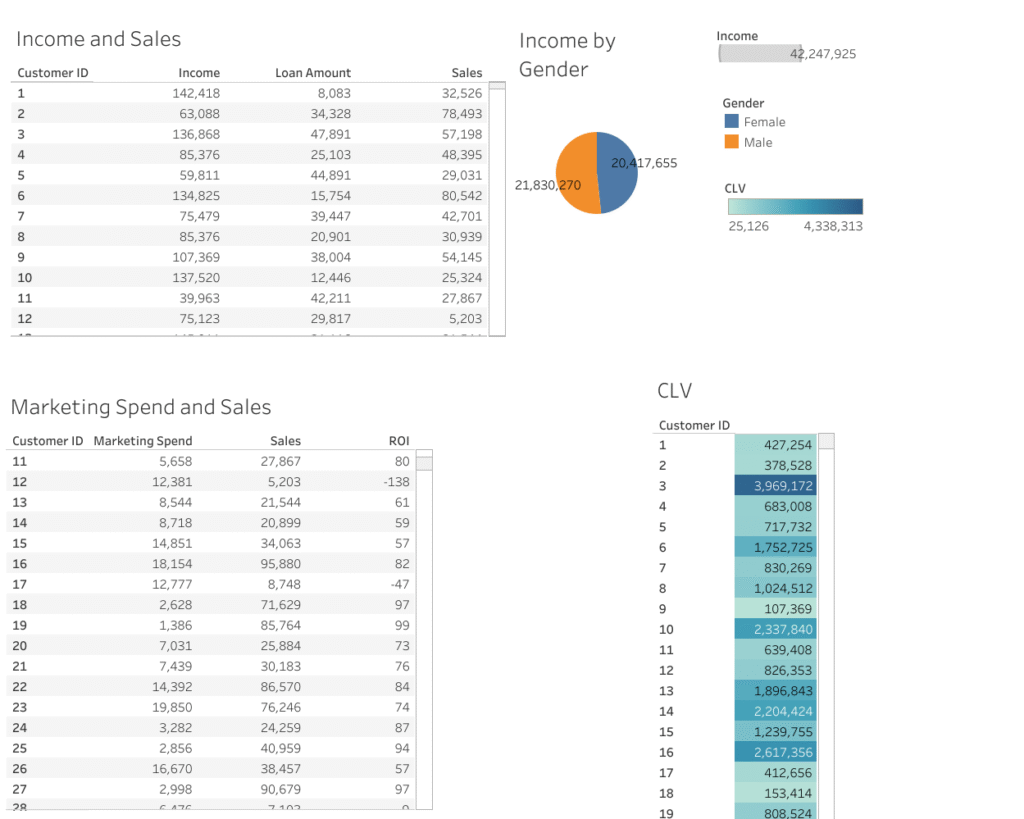Click the orange Male legend color swatch
Image resolution: width=1024 pixels, height=819 pixels.
click(x=731, y=142)
